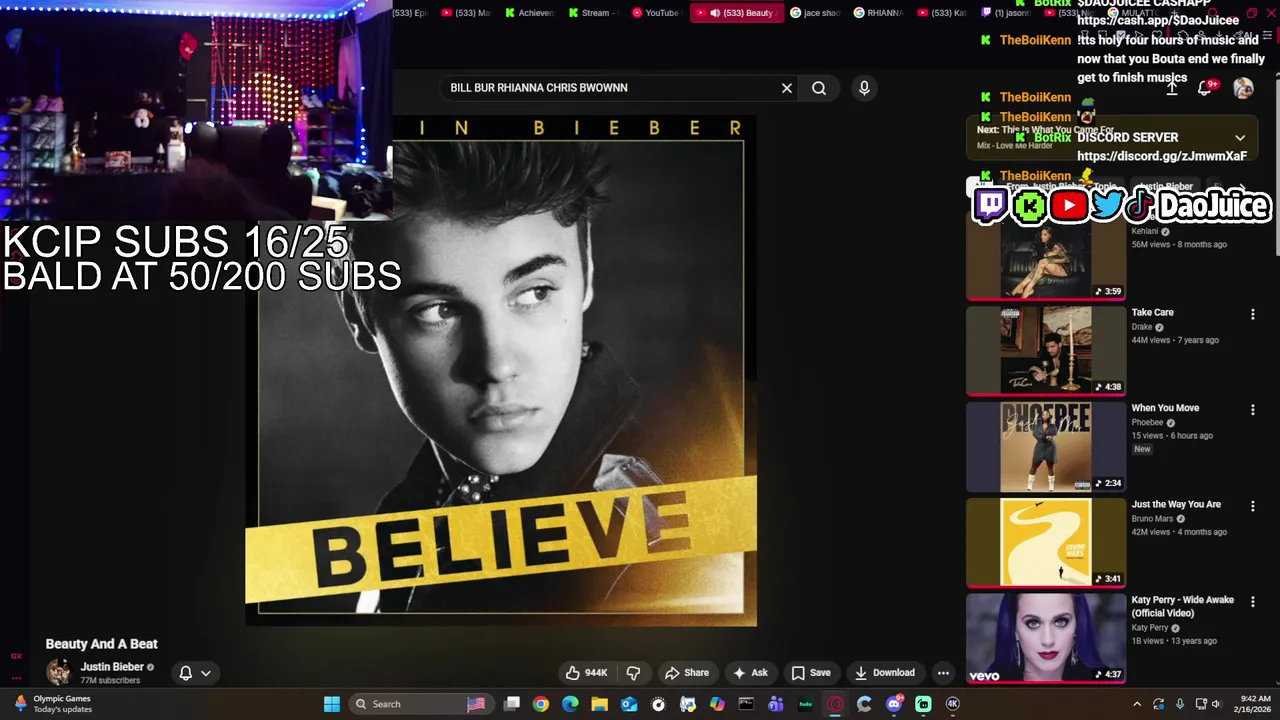
Task: Open Outlook from the taskbar
Action: [629, 704]
